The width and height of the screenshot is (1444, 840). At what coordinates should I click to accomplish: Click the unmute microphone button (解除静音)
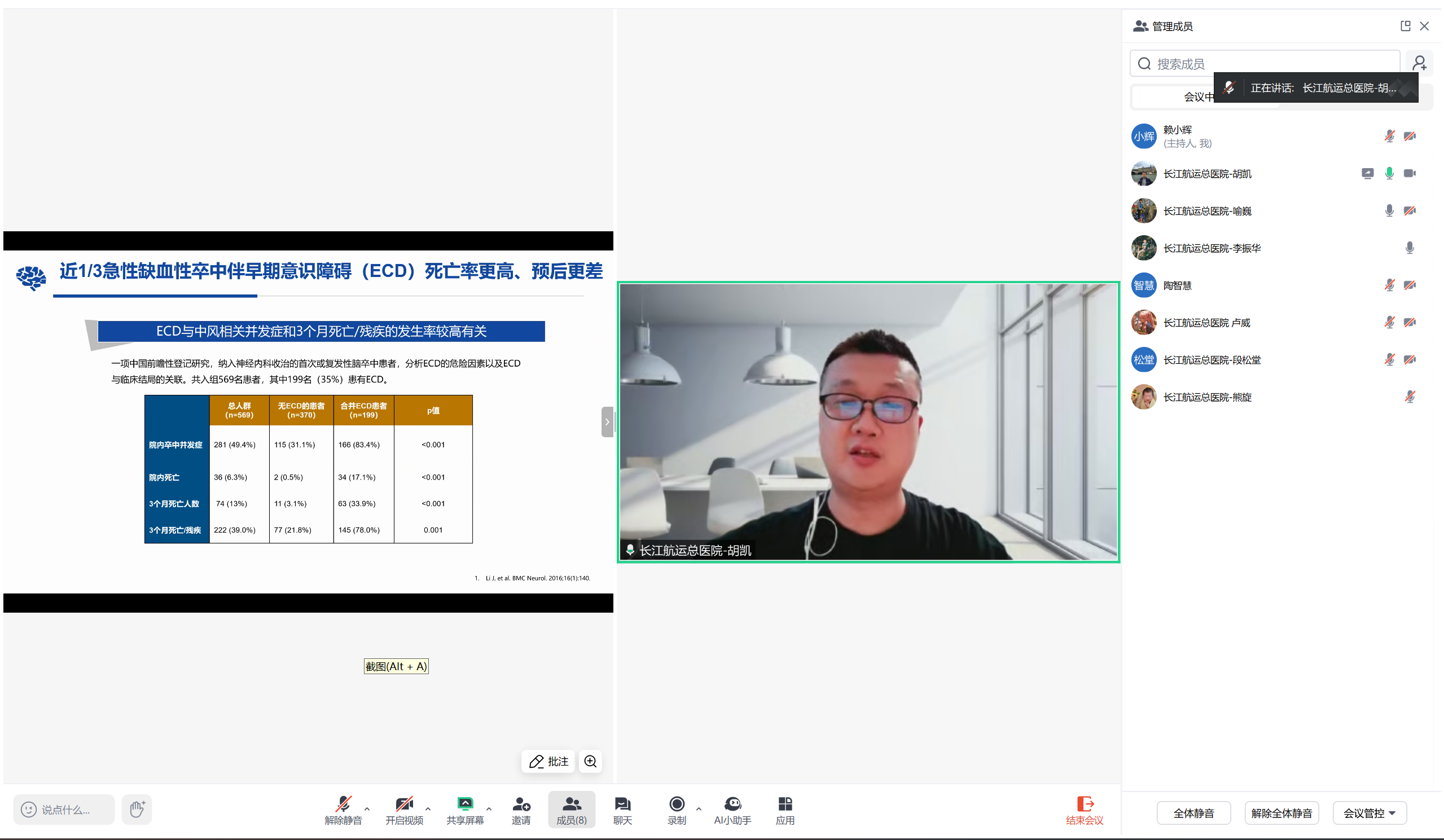[x=343, y=810]
